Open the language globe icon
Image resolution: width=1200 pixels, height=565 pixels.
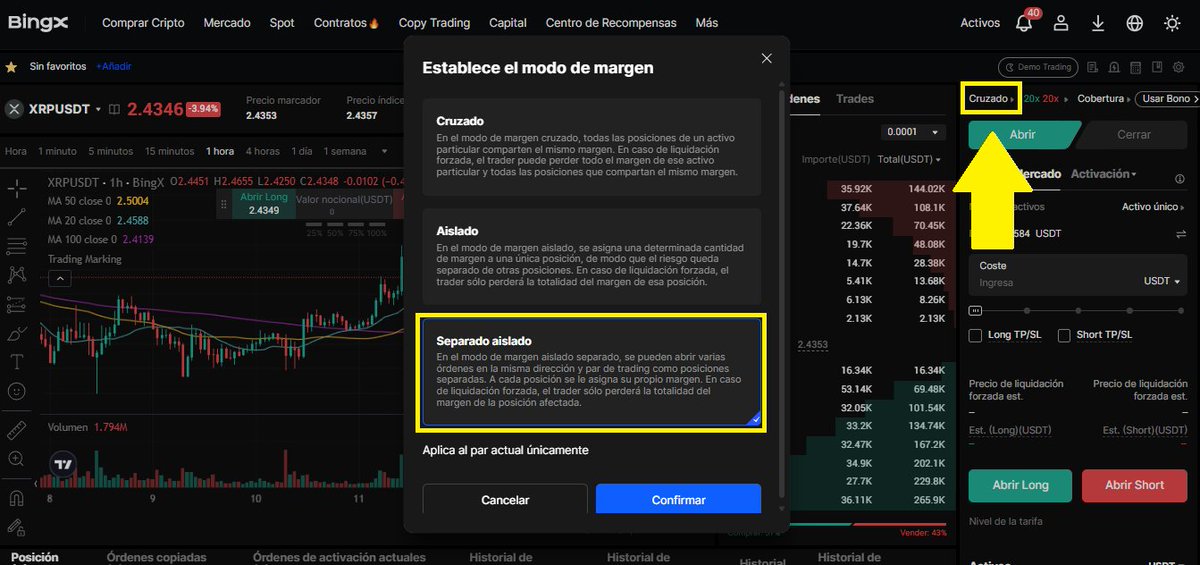(1135, 23)
